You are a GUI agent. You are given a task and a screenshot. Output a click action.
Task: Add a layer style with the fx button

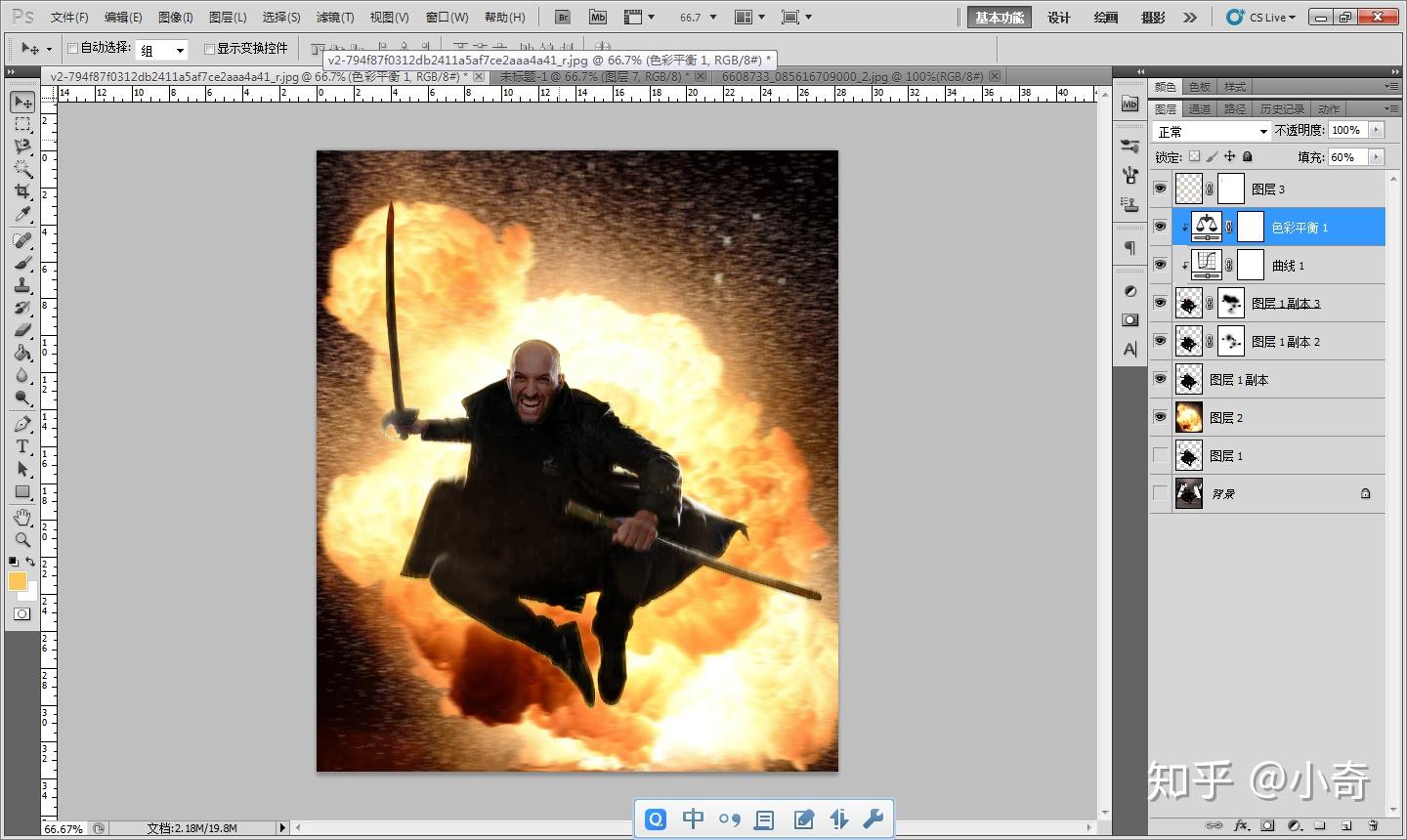[x=1243, y=826]
